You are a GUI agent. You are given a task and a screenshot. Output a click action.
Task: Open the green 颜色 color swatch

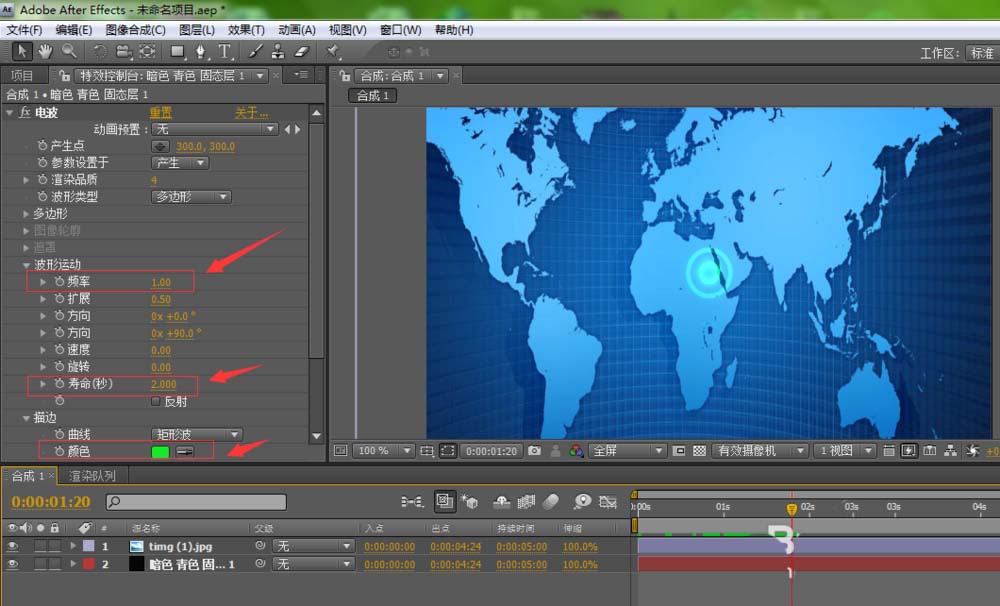pos(160,452)
